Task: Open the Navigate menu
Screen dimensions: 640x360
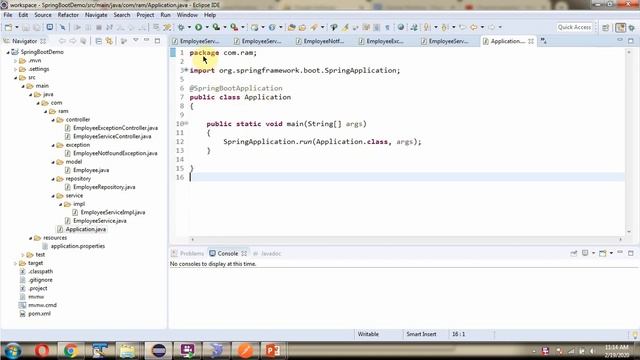Action: click(x=96, y=15)
